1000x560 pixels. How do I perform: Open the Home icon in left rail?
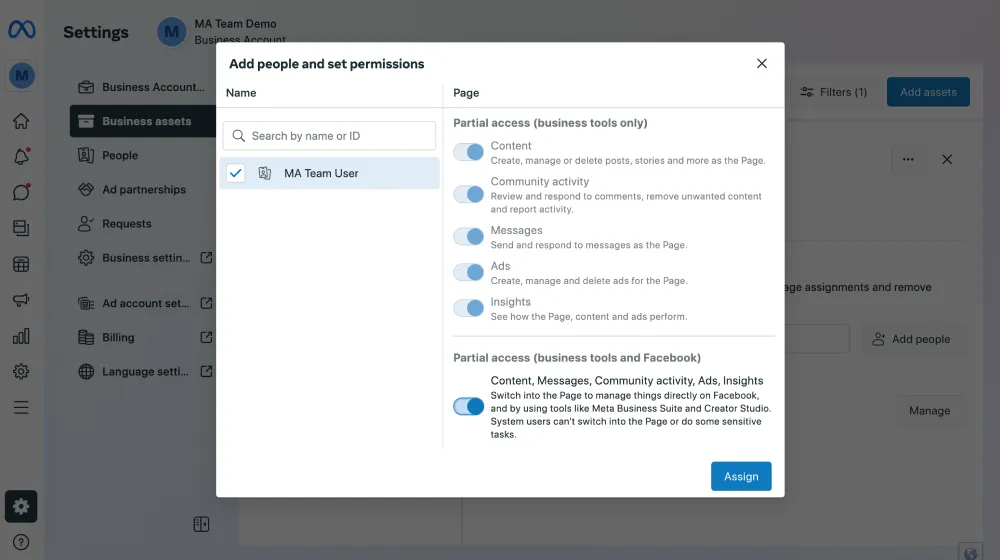tap(21, 121)
